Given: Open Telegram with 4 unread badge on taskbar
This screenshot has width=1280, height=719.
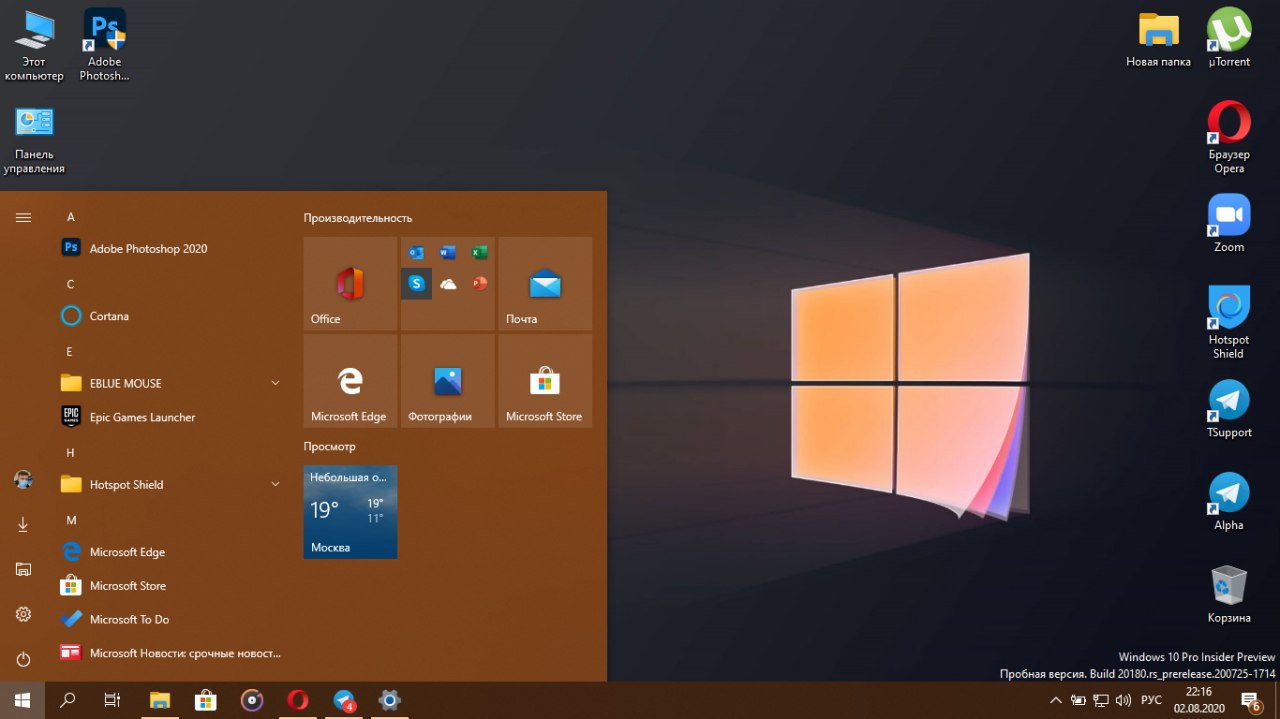Looking at the screenshot, I should coord(344,700).
